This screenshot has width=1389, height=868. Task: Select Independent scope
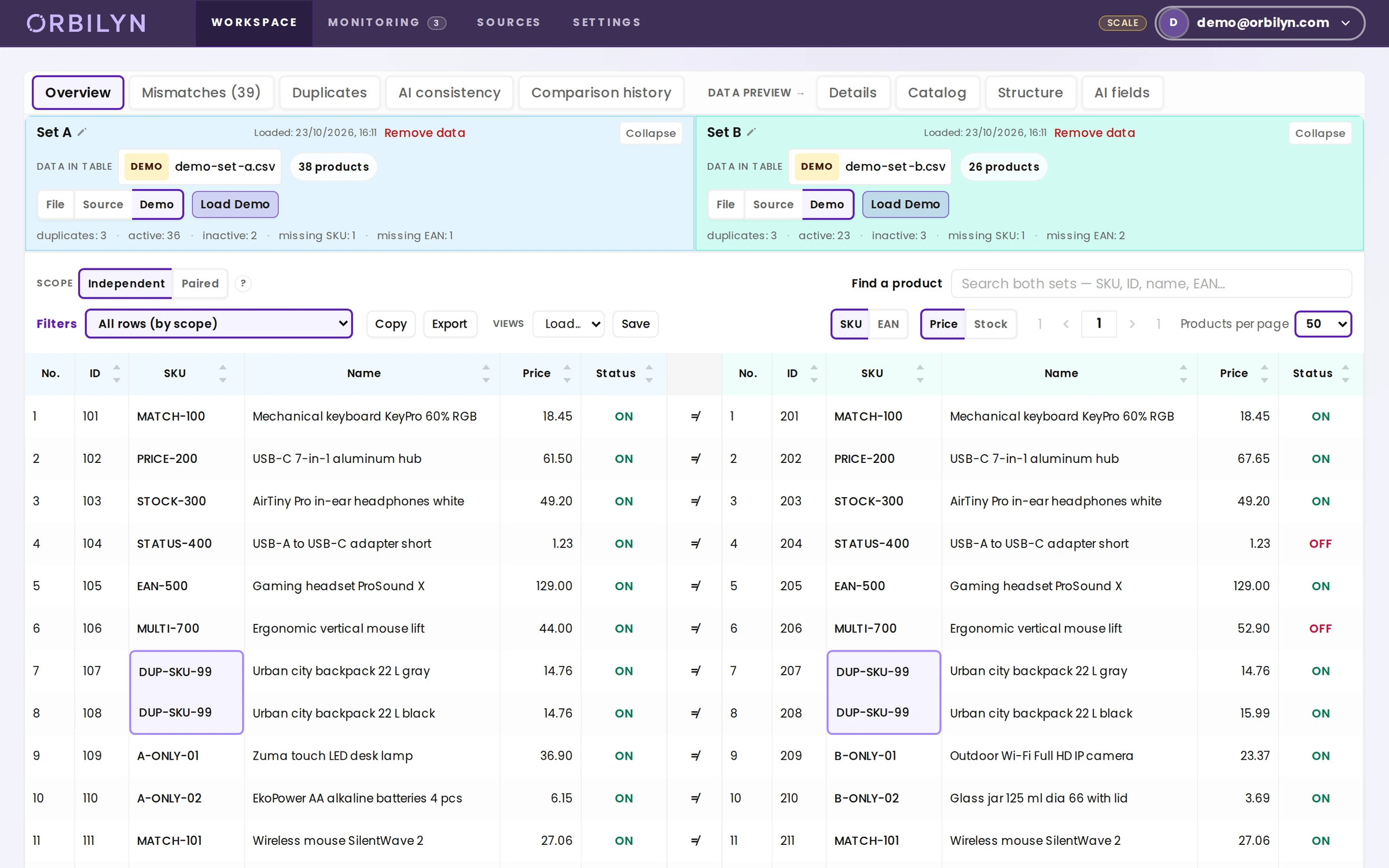tap(126, 284)
